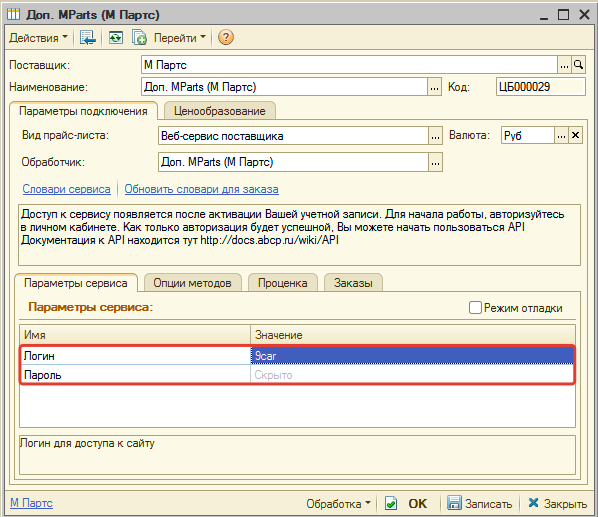Click Обновить словари для заказа link
598x517 pixels.
point(201,189)
